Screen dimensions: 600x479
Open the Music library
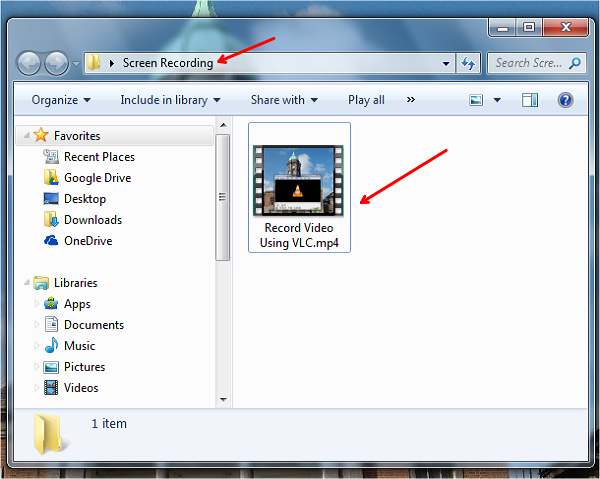pyautogui.click(x=80, y=346)
